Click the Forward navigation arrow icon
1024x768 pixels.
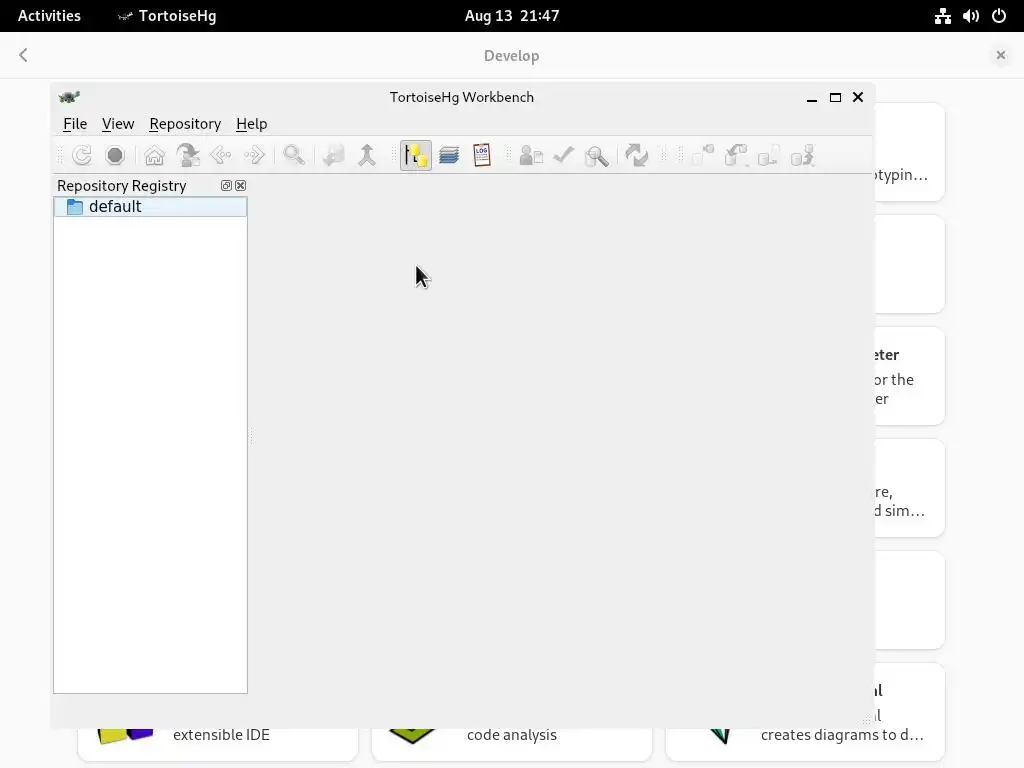[x=254, y=155]
